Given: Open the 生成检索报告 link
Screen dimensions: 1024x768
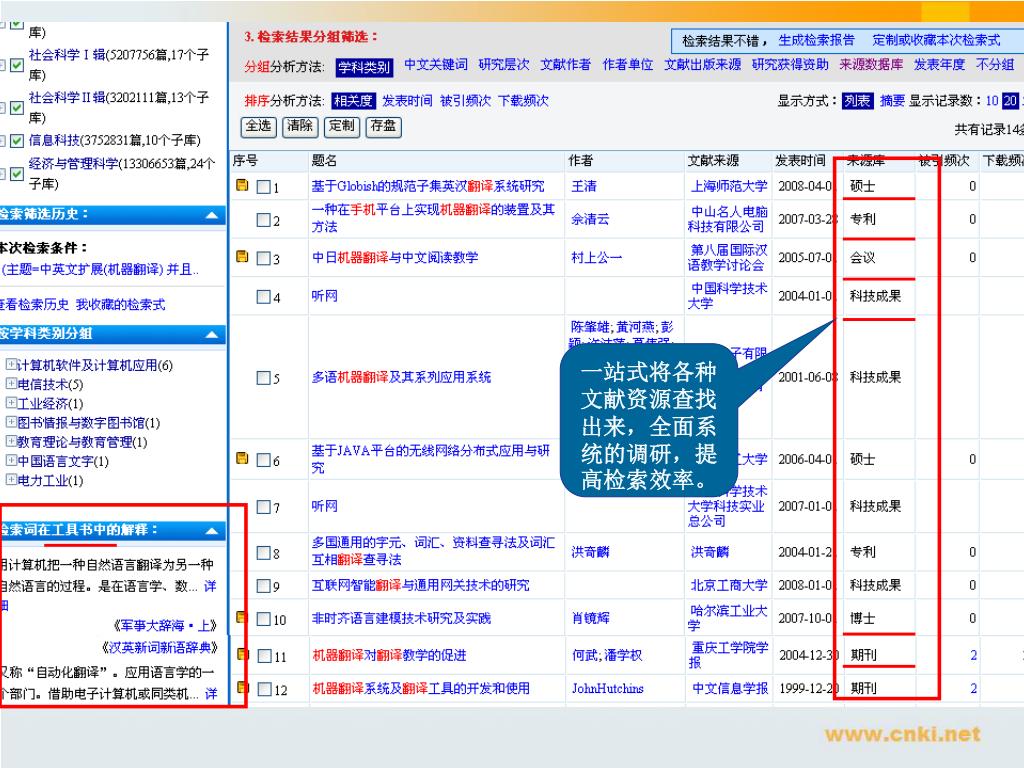Looking at the screenshot, I should coord(816,41).
